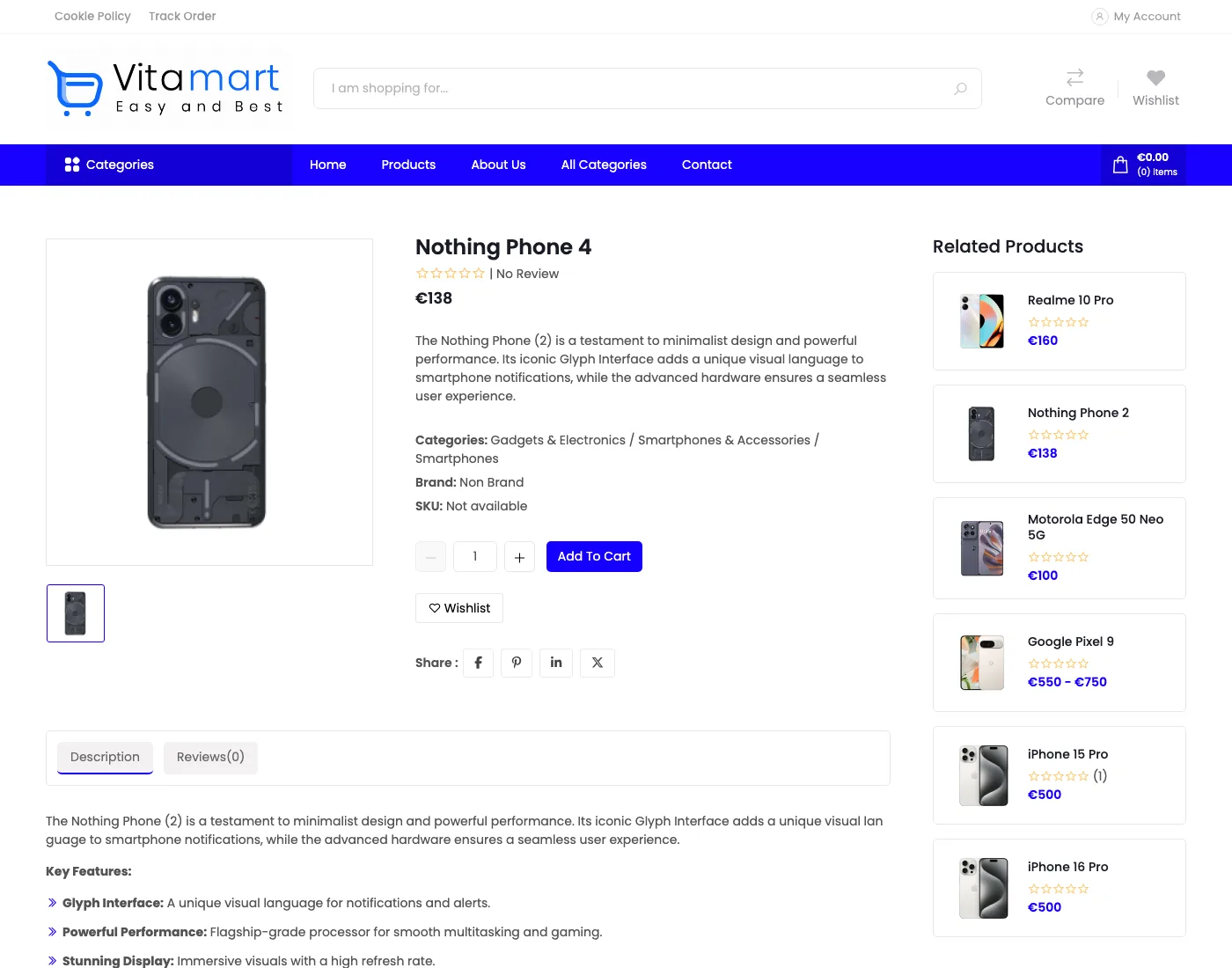Viewport: 1232px width, 968px height.
Task: Share the product on X
Action: (598, 663)
